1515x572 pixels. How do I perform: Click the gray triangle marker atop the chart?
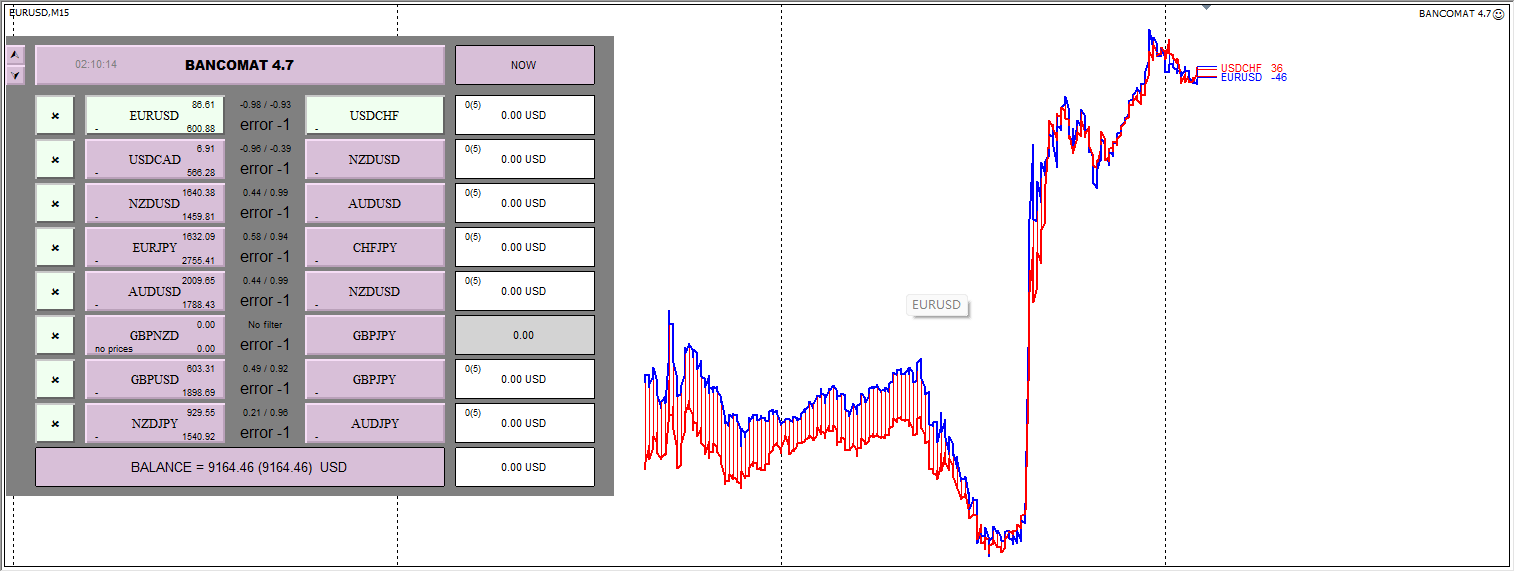(1207, 7)
